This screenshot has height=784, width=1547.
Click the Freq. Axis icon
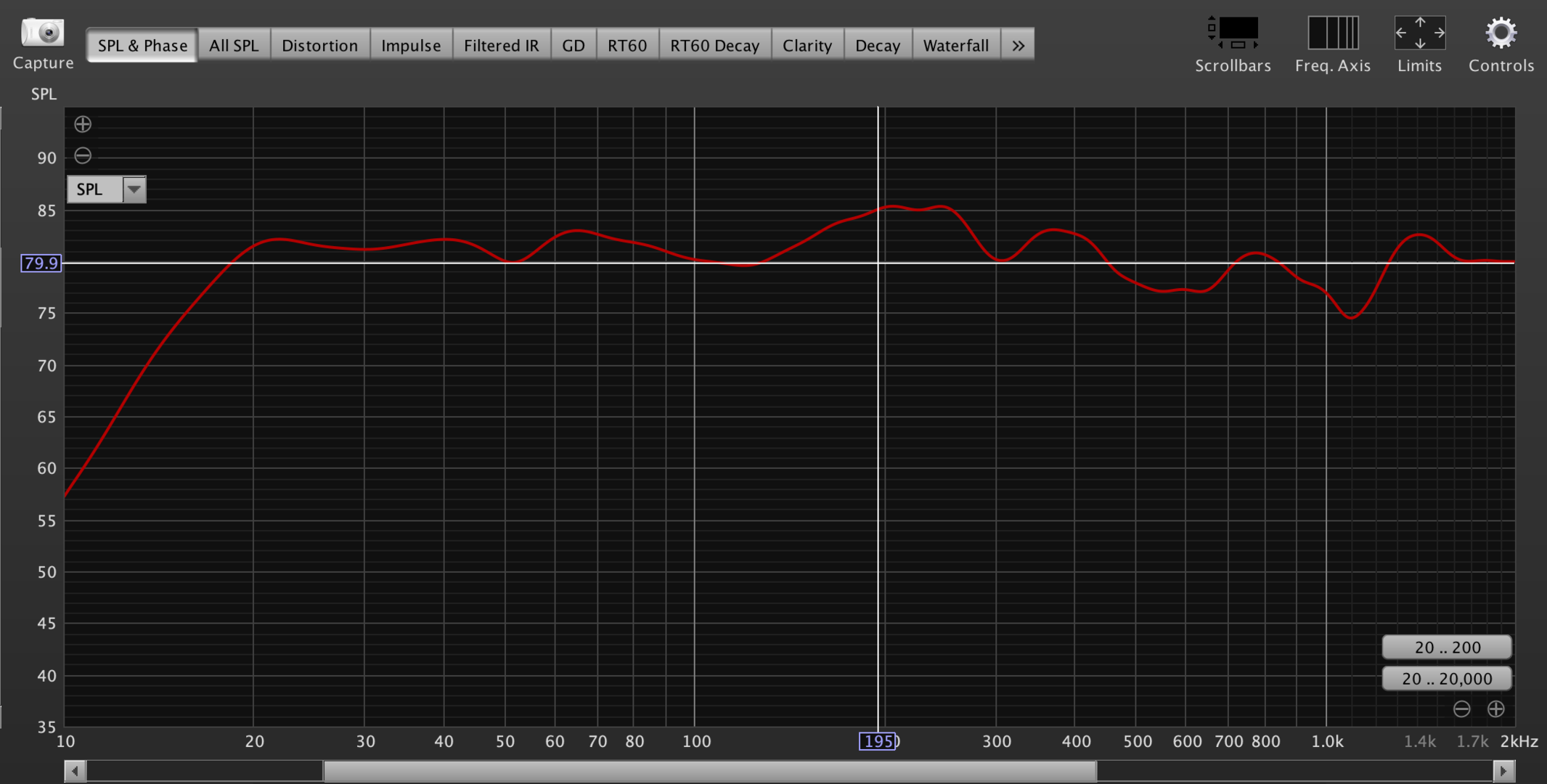pos(1332,33)
